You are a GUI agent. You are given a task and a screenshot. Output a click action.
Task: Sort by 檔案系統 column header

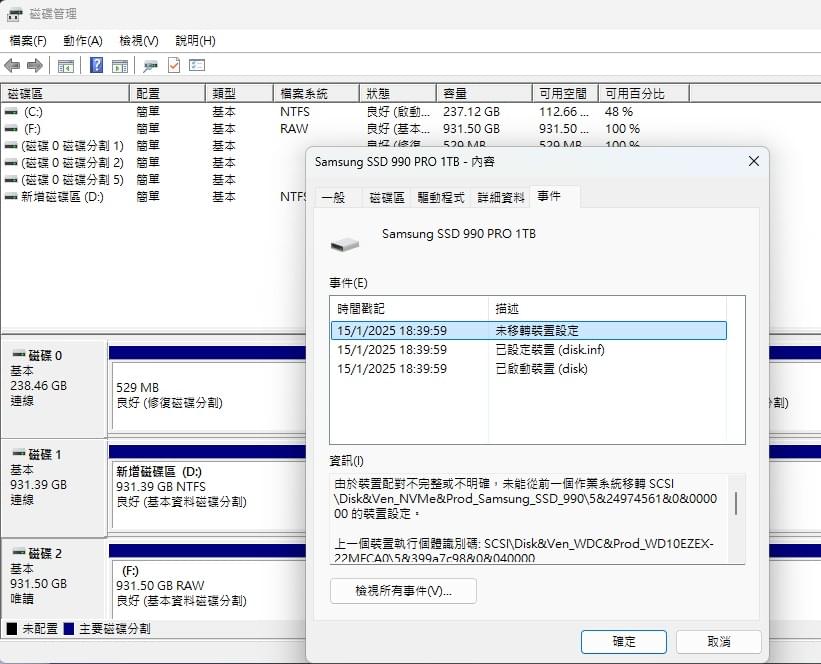click(316, 93)
